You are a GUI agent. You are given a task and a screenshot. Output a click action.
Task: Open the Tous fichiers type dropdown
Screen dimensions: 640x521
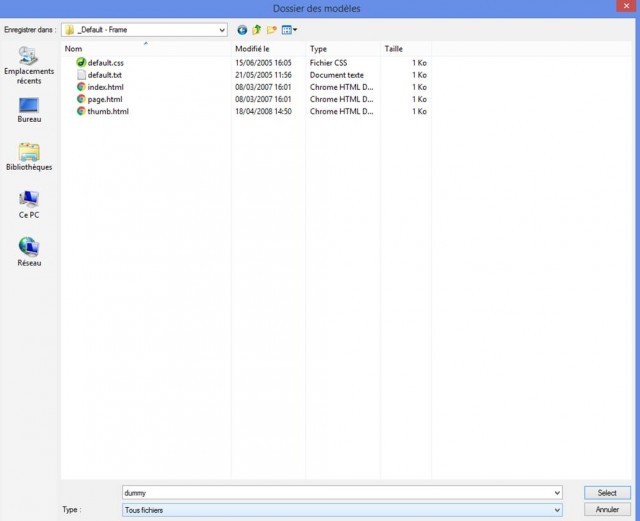coord(342,510)
